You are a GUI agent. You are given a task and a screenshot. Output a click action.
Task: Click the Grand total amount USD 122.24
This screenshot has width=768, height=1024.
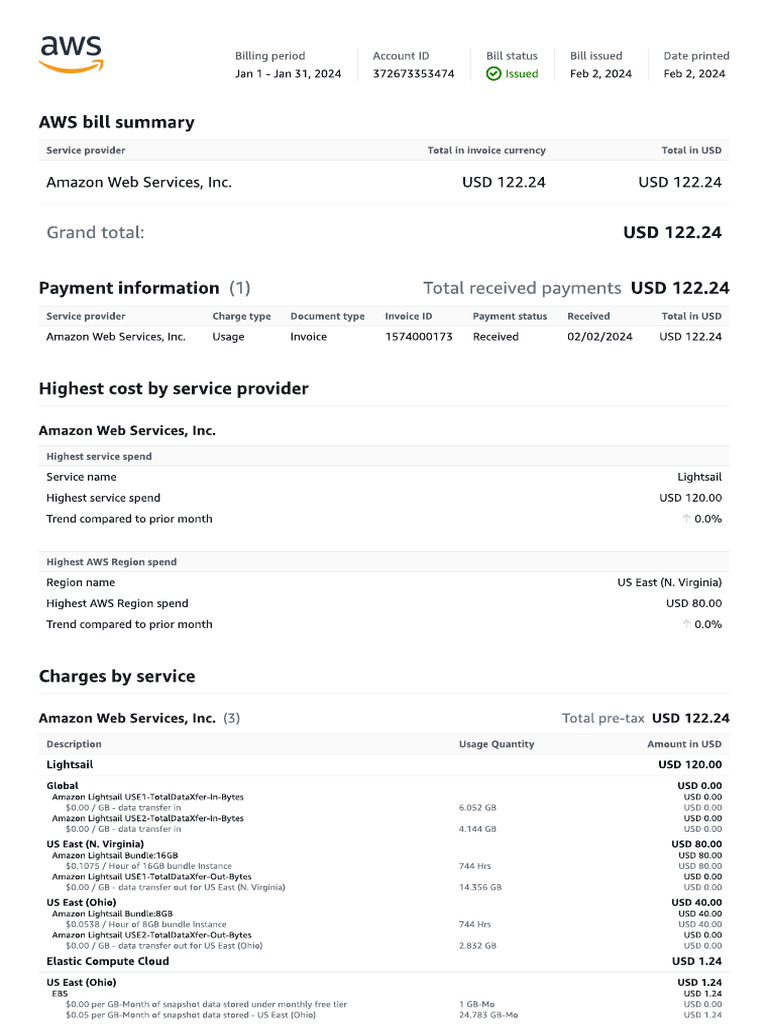672,232
